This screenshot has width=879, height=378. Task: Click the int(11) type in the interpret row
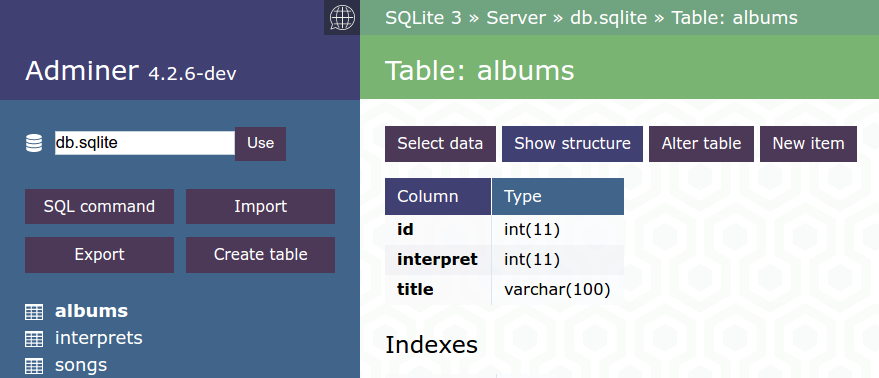click(x=558, y=260)
